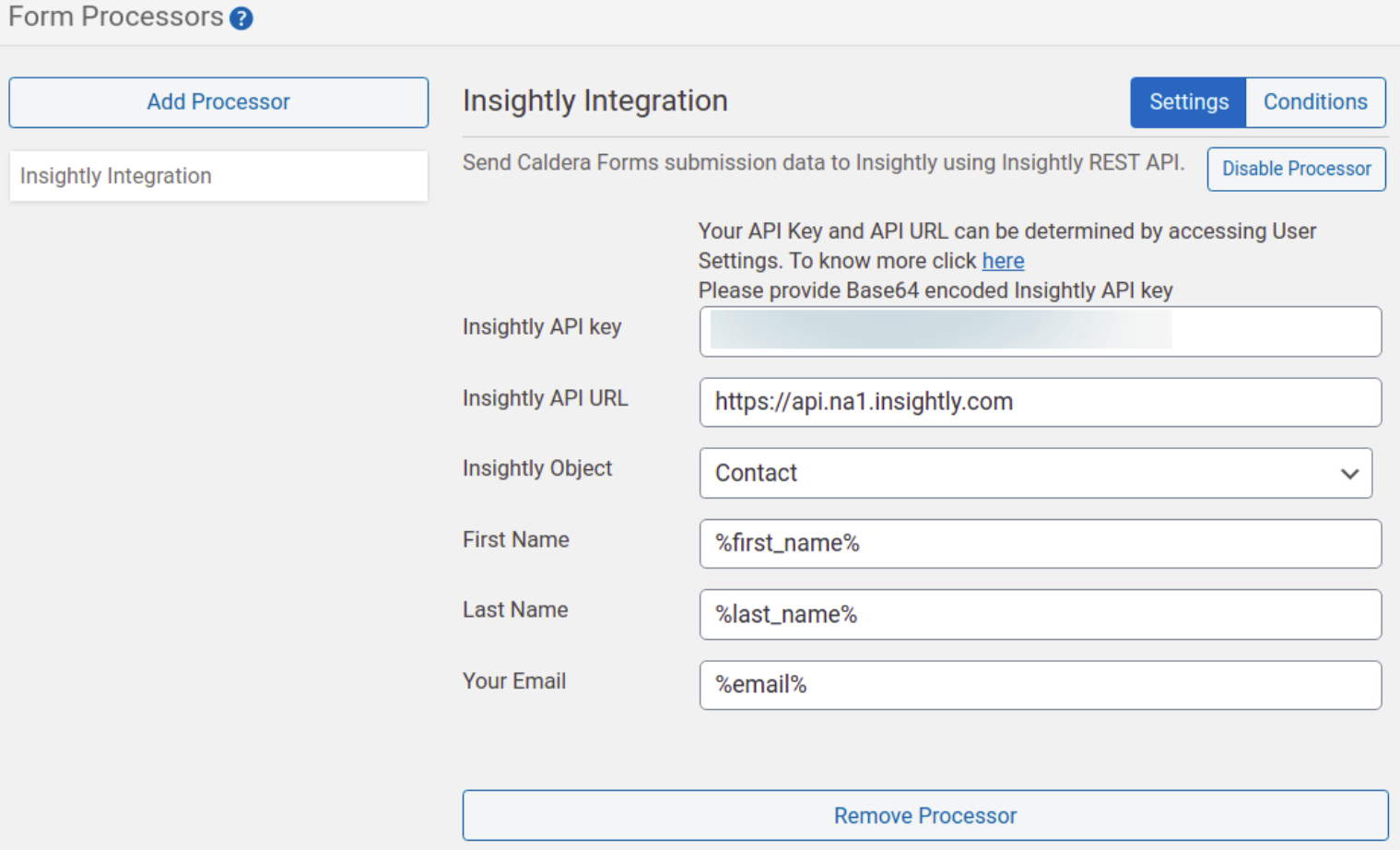Click the Remove Processor button
Viewport: 1400px width, 850px height.
tap(925, 815)
